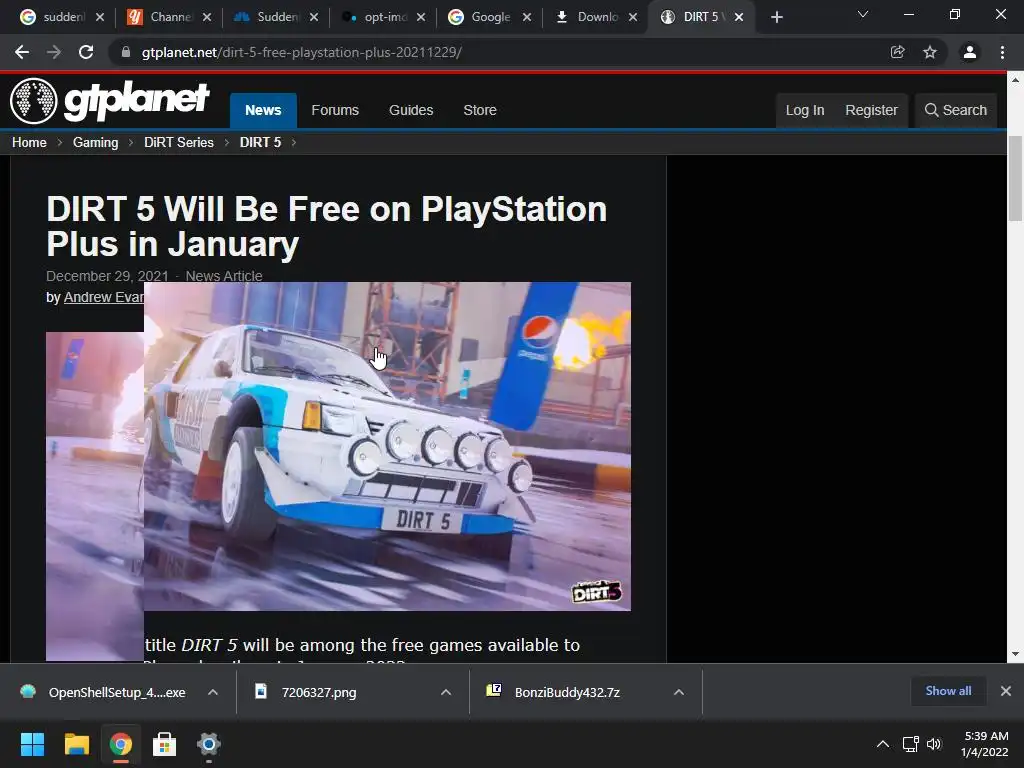The height and width of the screenshot is (768, 1024).
Task: Close the 'opt-img' tab
Action: (421, 18)
